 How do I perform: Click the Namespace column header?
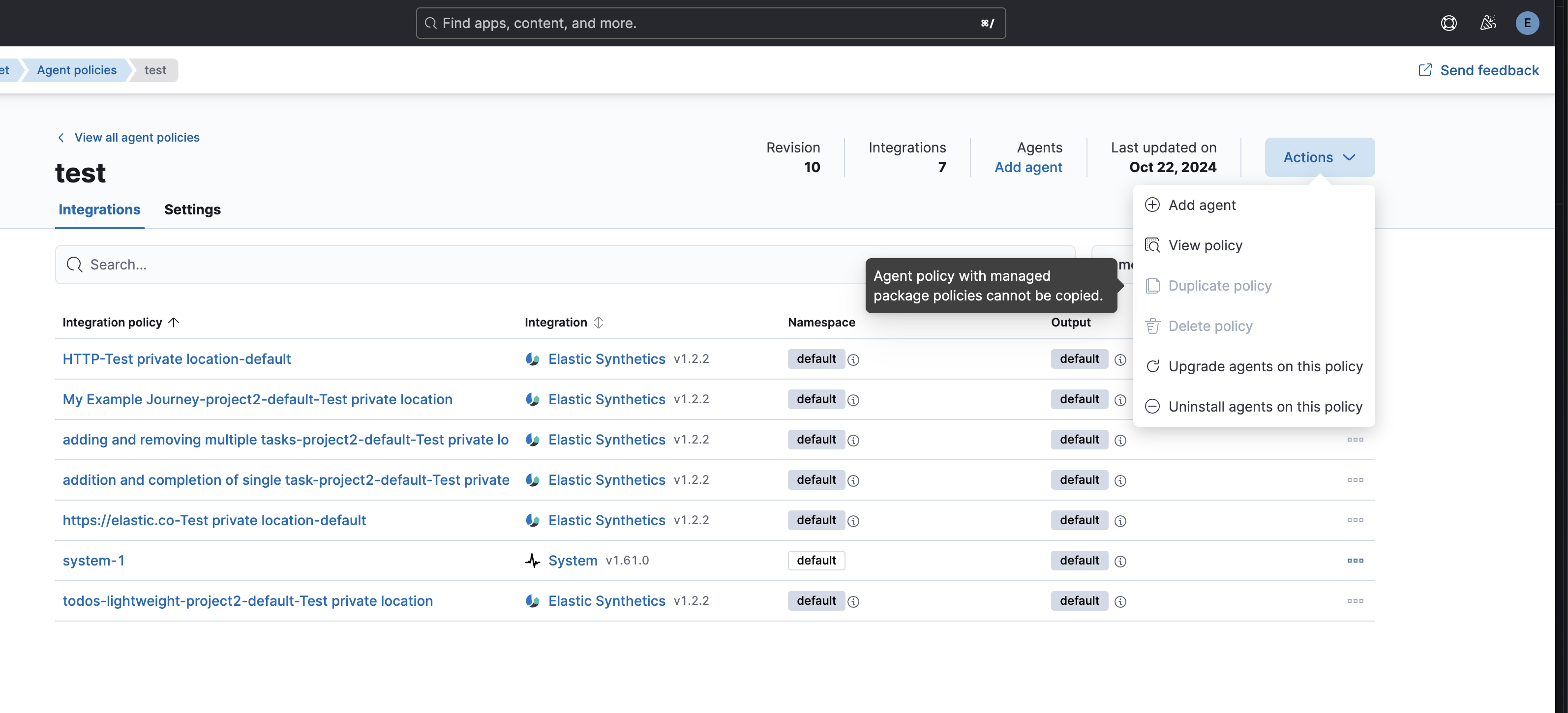[x=821, y=322]
